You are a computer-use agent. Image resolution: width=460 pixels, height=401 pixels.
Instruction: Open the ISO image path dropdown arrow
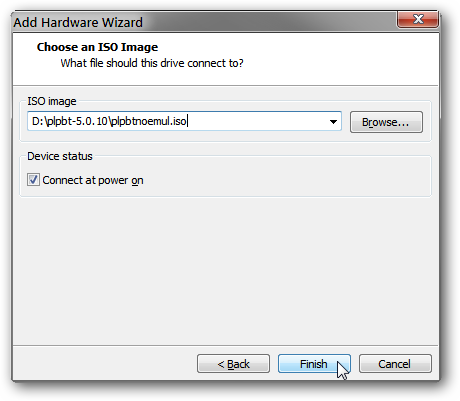(x=333, y=121)
